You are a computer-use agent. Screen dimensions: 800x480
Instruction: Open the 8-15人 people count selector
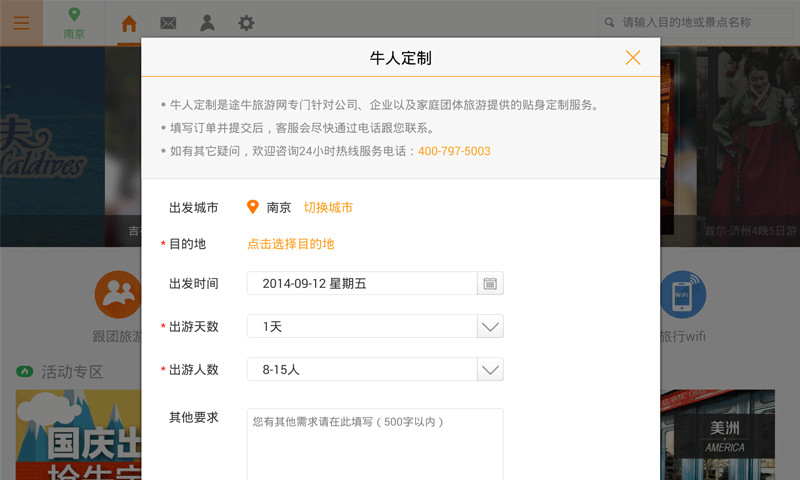375,370
